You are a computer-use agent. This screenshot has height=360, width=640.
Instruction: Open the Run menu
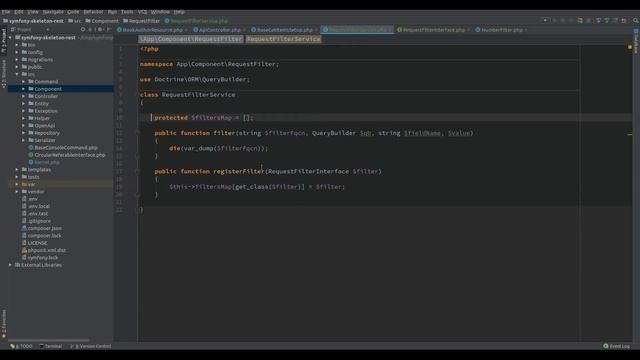click(x=112, y=12)
